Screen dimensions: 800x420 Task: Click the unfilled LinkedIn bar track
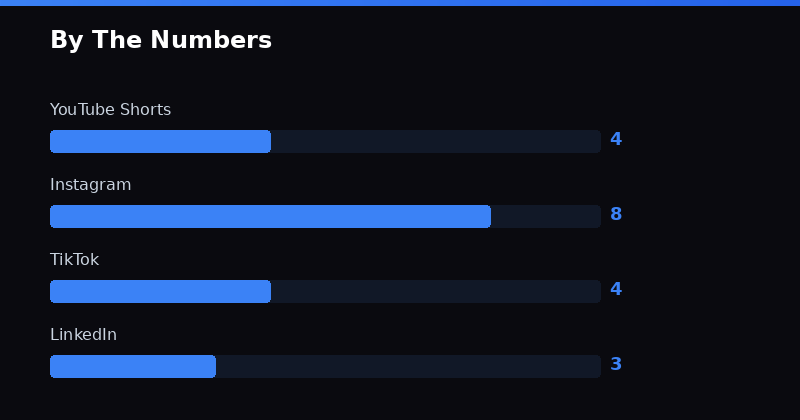click(x=408, y=366)
